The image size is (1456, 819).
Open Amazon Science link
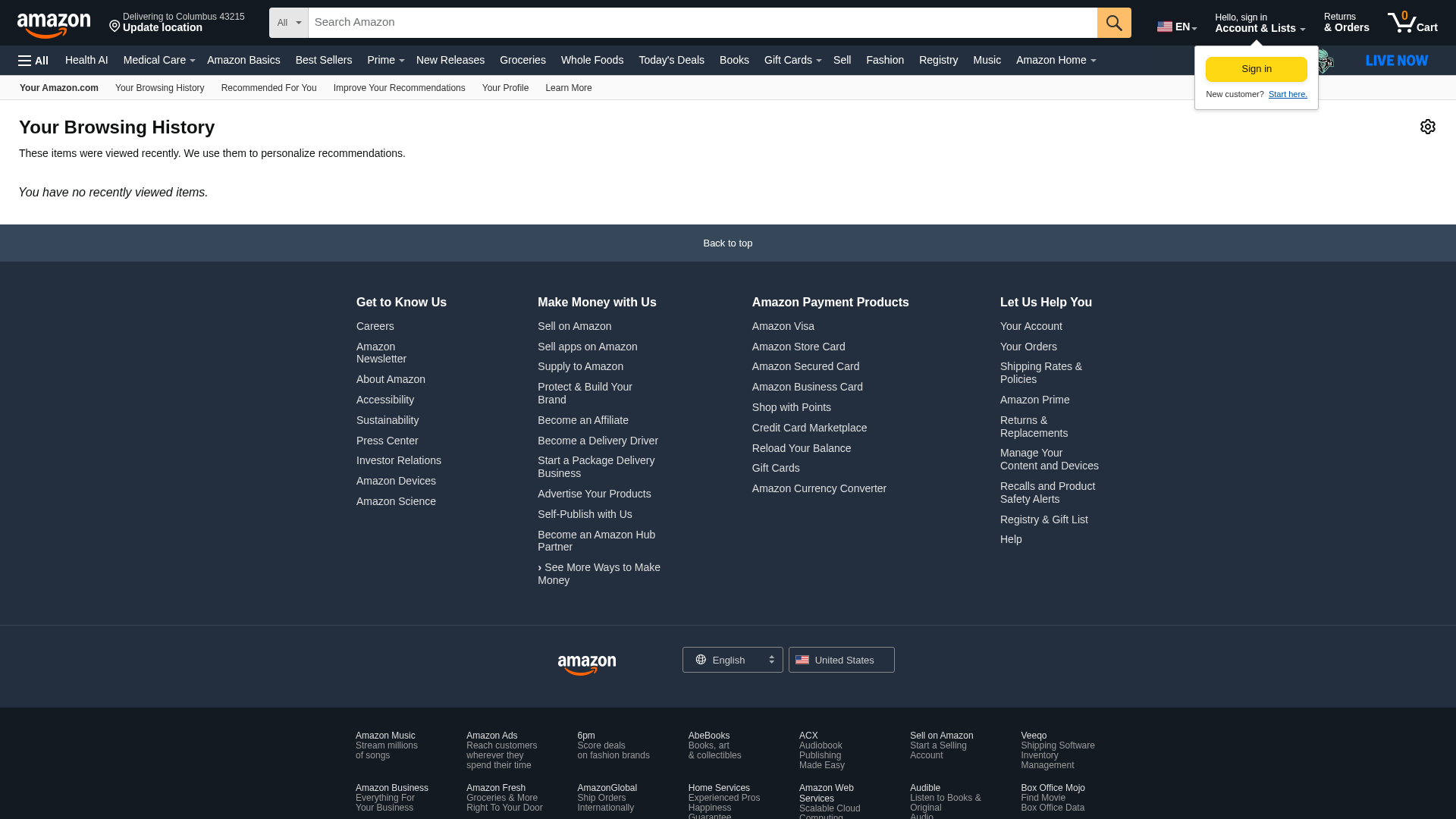point(396,501)
